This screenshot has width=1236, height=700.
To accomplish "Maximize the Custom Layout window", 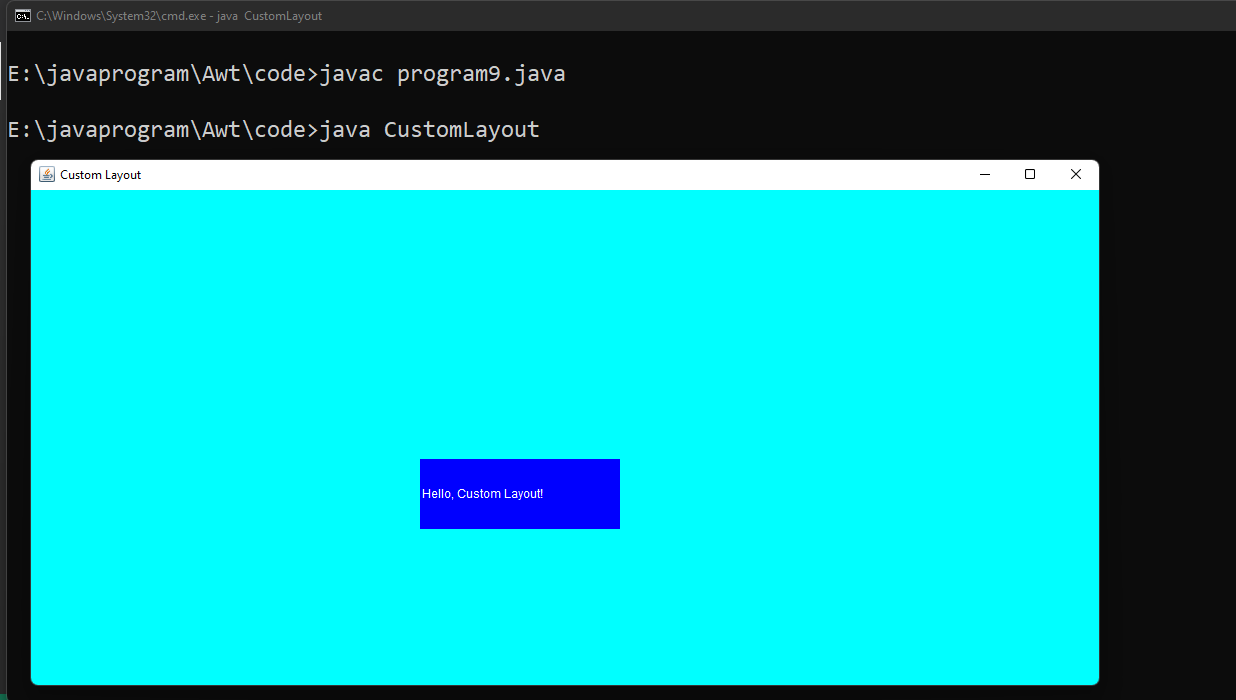I will tap(1030, 174).
